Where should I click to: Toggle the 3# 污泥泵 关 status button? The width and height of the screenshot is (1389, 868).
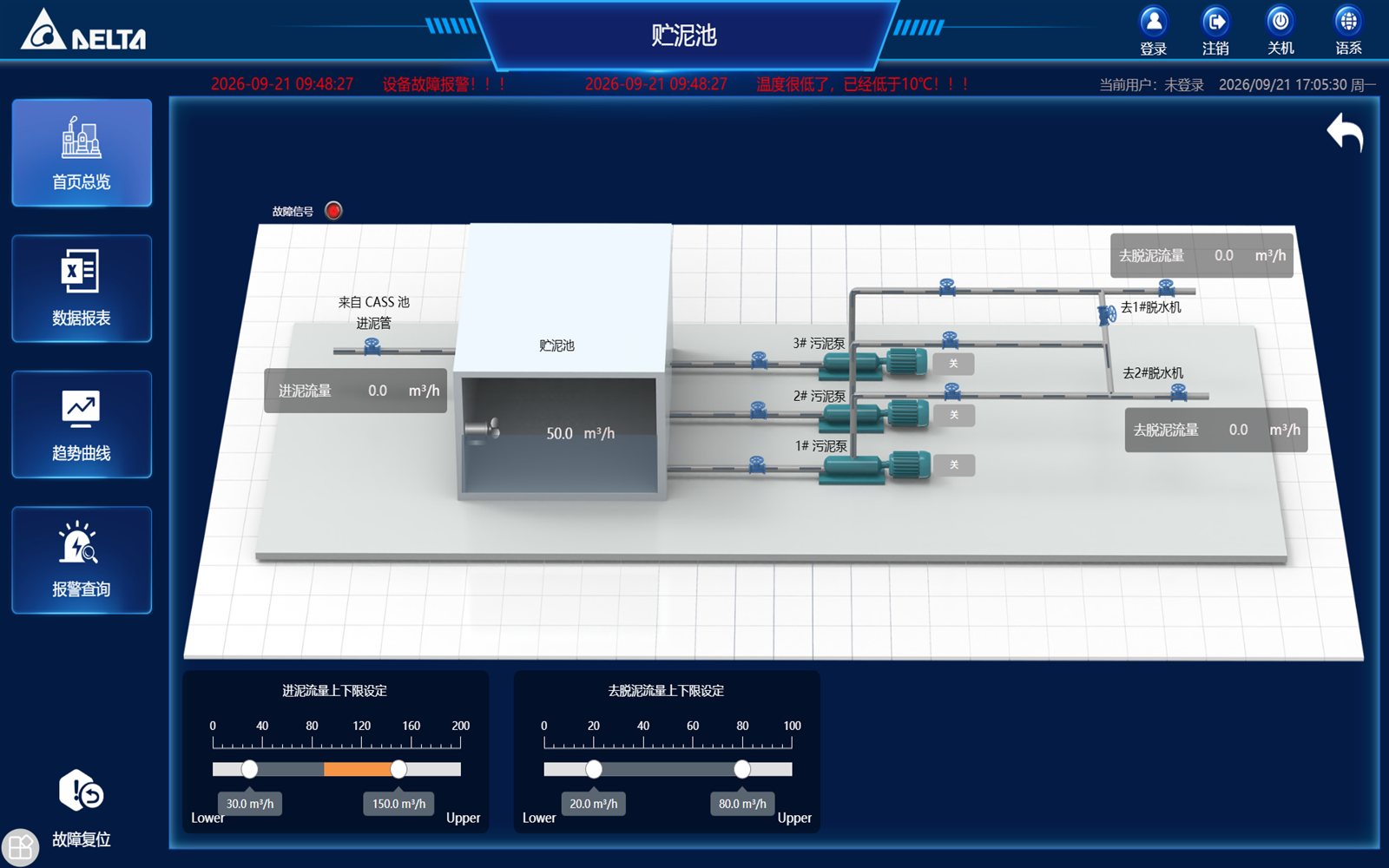[x=953, y=364]
